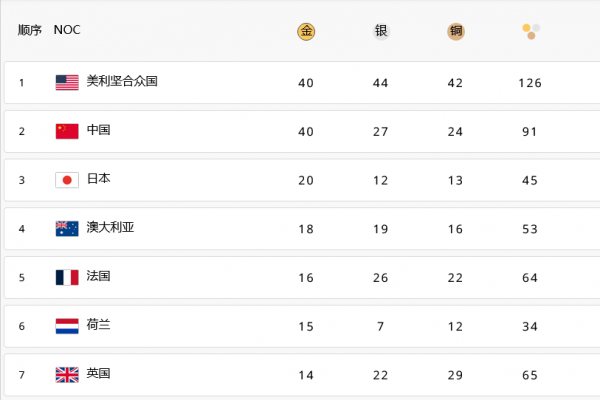This screenshot has width=600, height=400.
Task: Click the Japan flag icon
Action: coord(67,180)
